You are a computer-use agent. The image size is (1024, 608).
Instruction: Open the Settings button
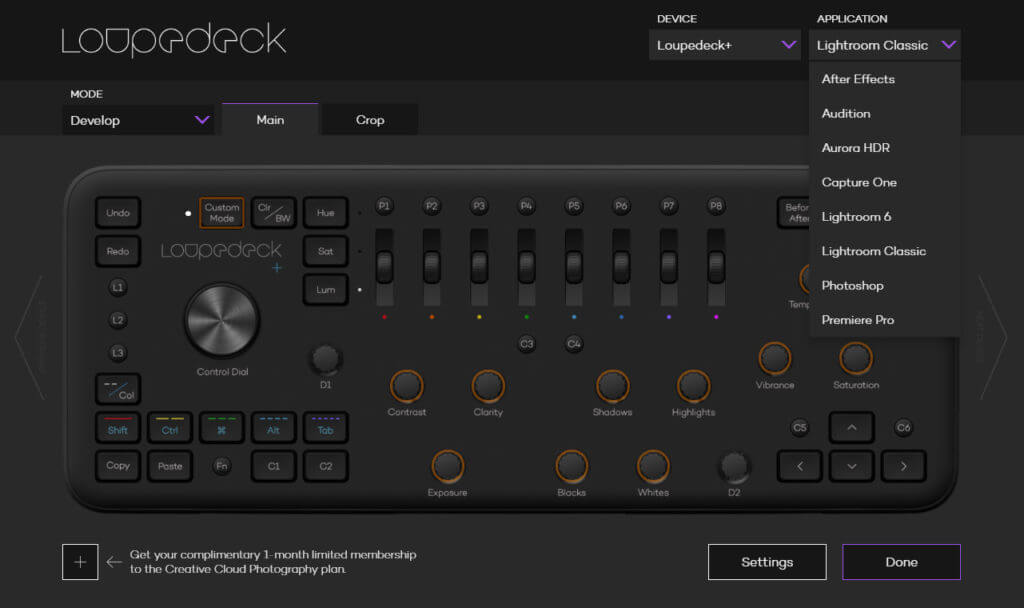(x=767, y=562)
